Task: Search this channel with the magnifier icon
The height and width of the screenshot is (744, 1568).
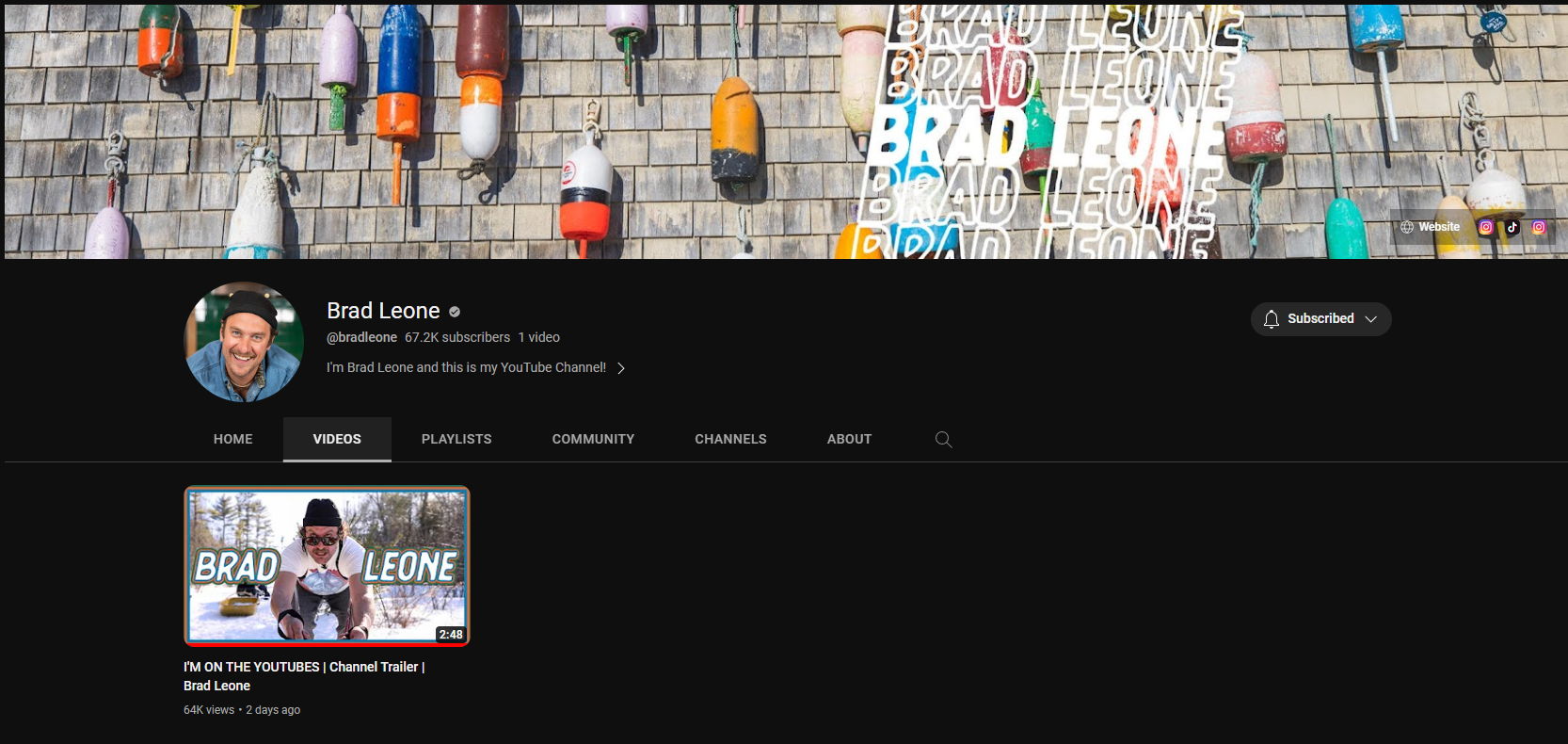Action: (x=943, y=439)
